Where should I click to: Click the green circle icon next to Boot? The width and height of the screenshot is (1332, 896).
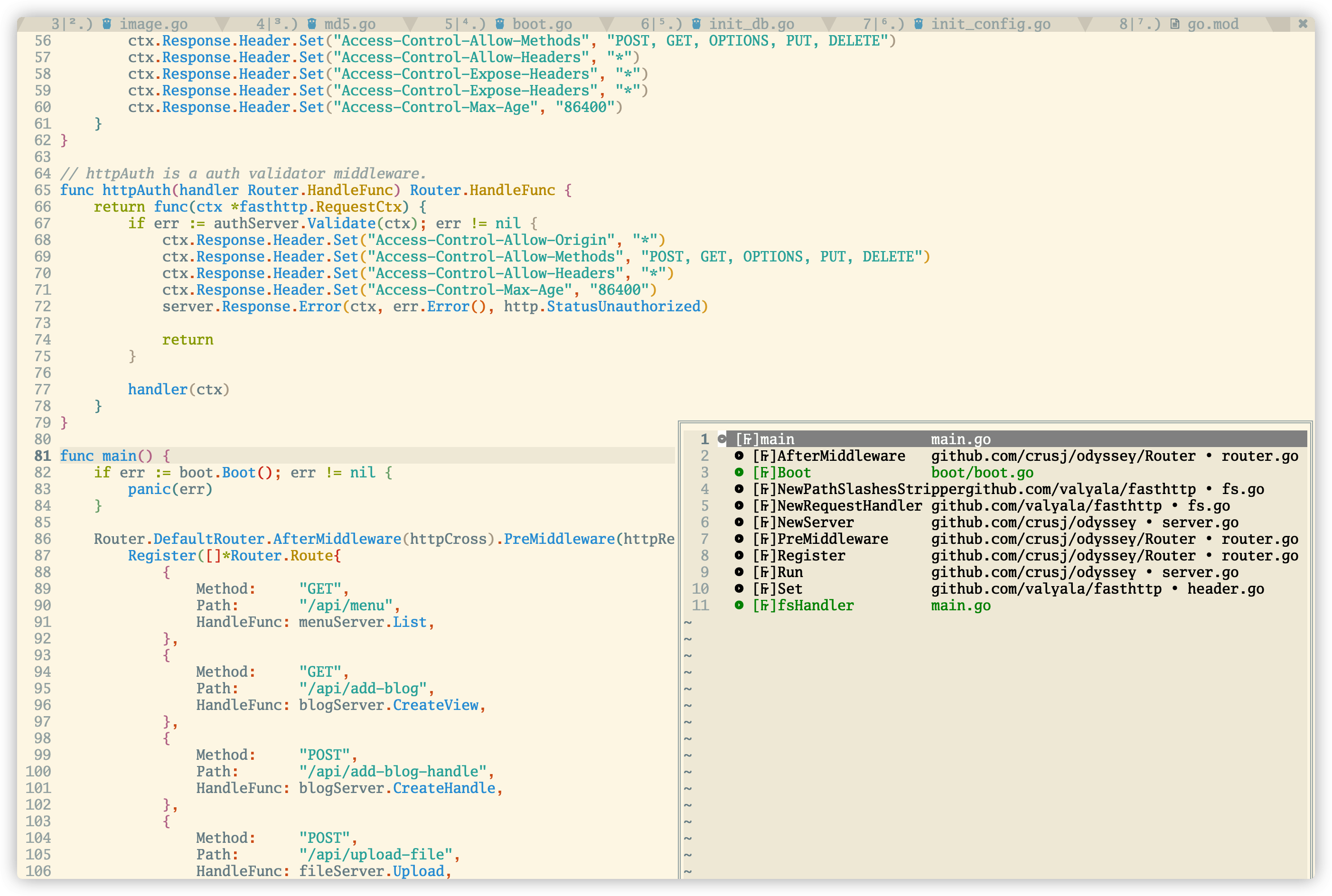click(739, 473)
